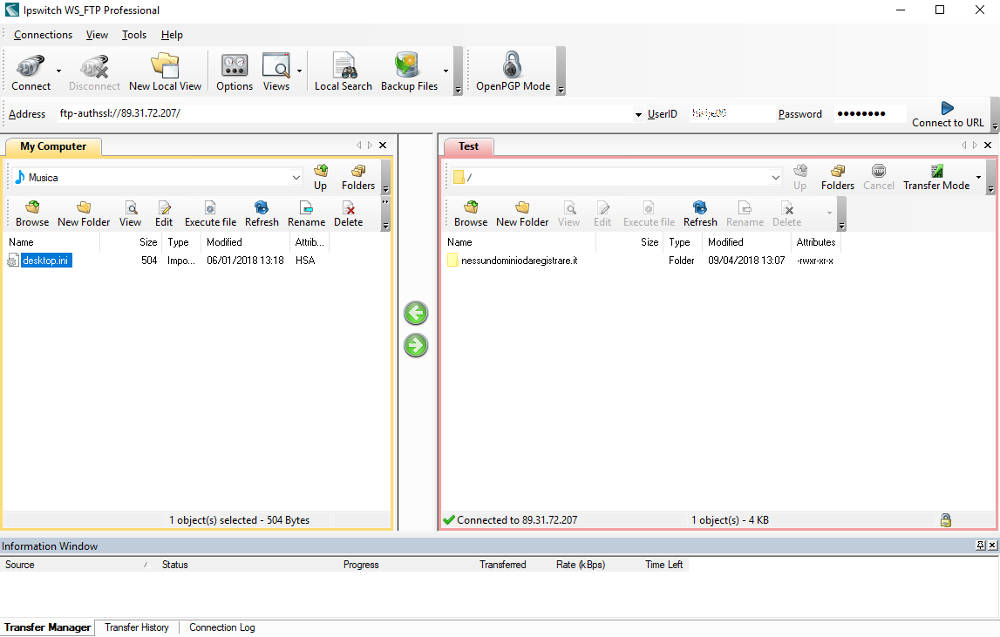
Task: Close the My Computer pane
Action: (x=383, y=145)
